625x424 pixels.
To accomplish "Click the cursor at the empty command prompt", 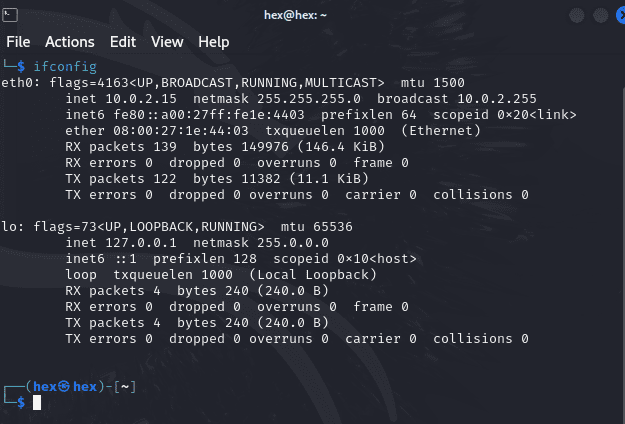I will tap(37, 402).
